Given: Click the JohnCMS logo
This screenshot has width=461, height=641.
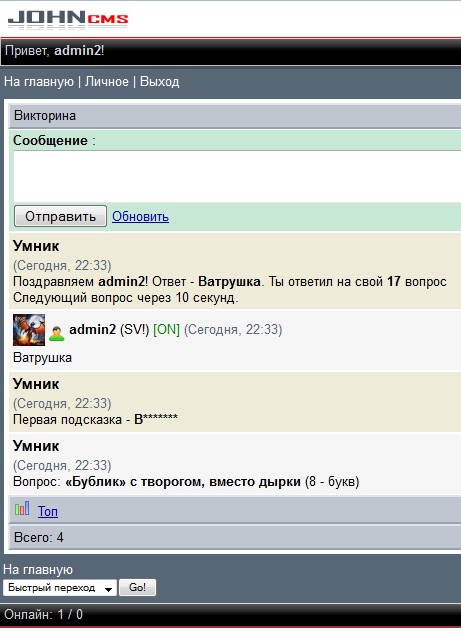Looking at the screenshot, I should point(68,20).
